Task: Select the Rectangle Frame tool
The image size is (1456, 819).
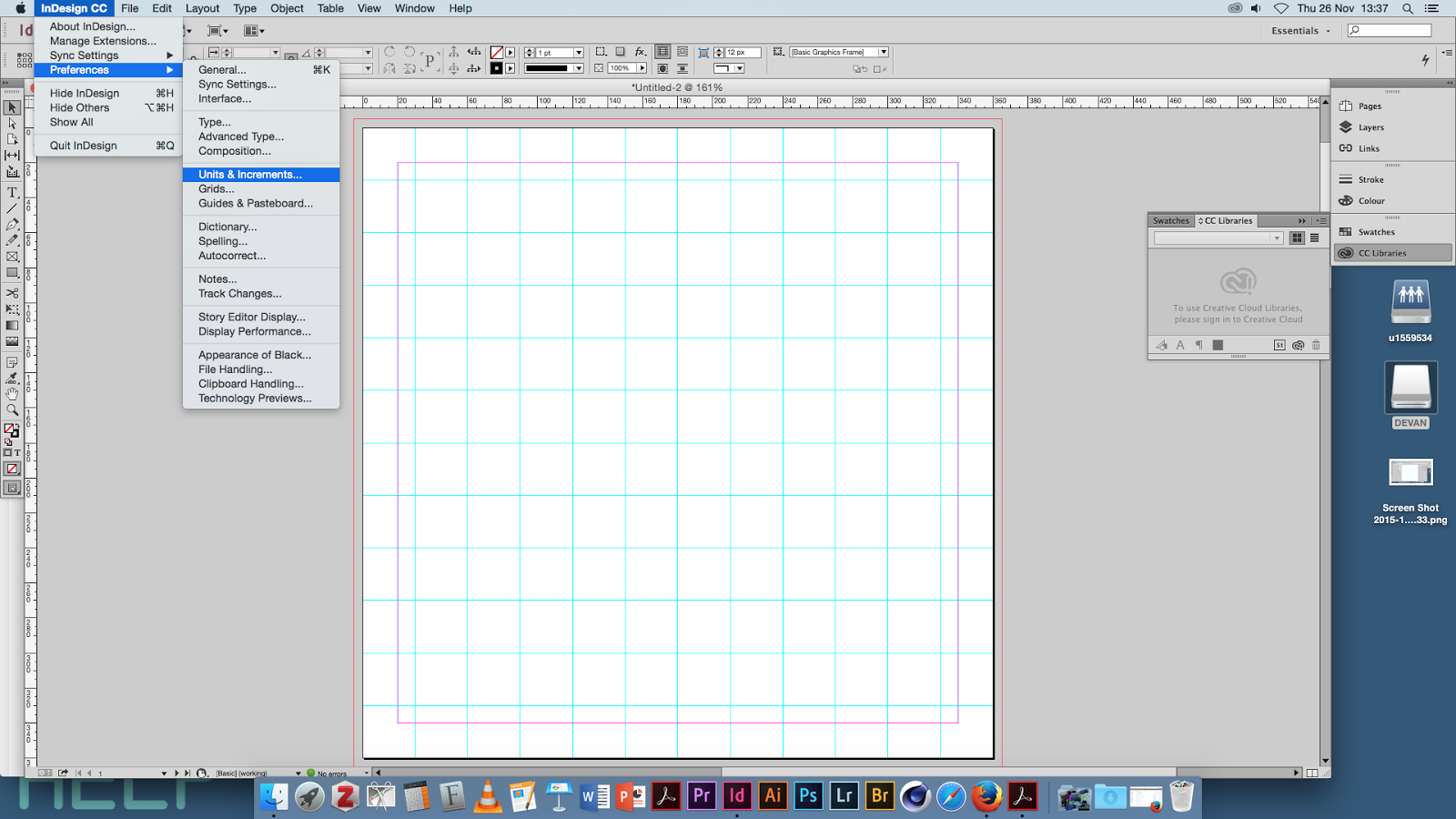Action: click(x=12, y=257)
